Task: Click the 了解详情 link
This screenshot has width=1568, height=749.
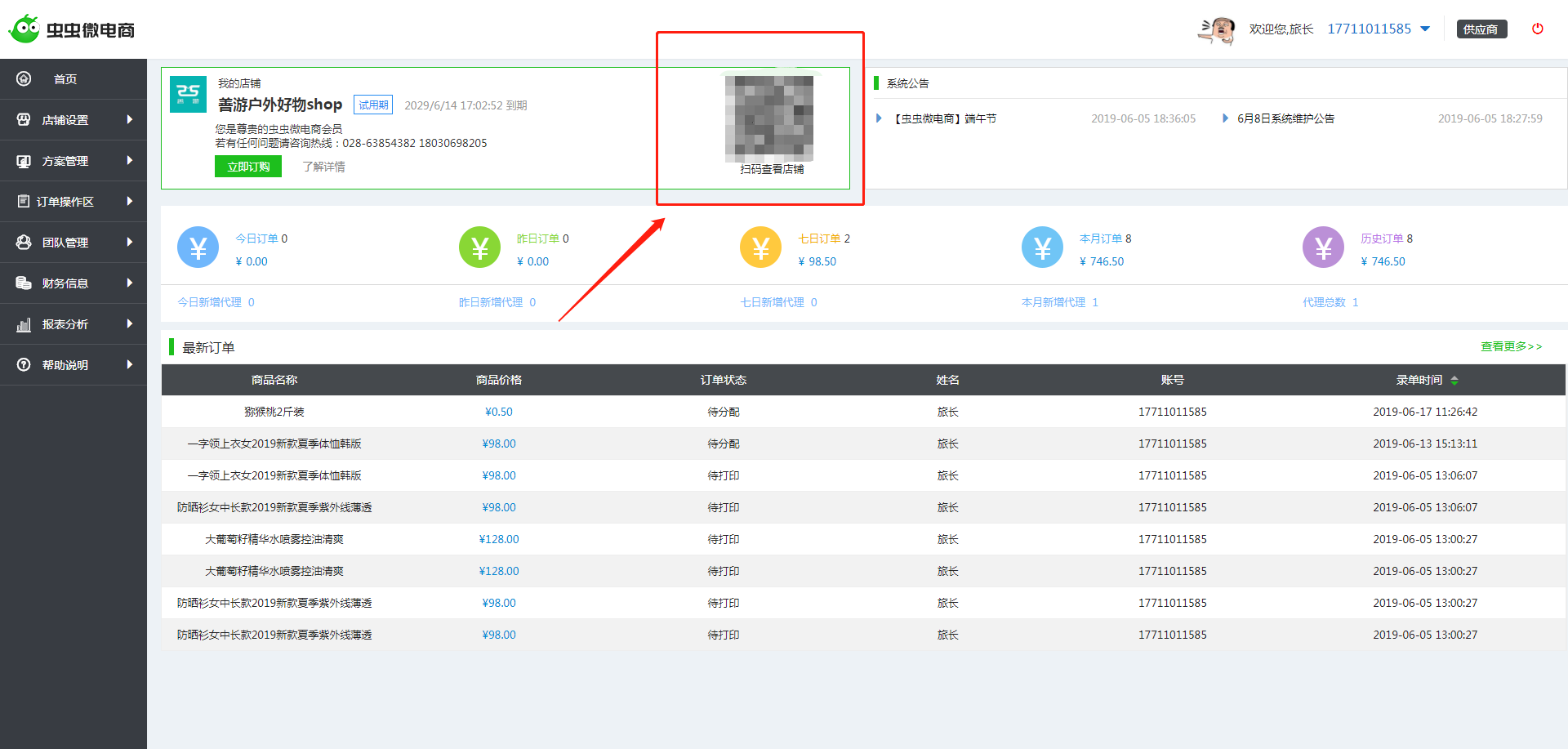Action: pyautogui.click(x=323, y=167)
